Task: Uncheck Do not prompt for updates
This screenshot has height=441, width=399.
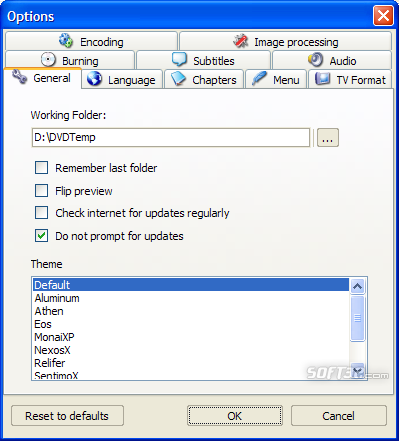Action: point(41,236)
